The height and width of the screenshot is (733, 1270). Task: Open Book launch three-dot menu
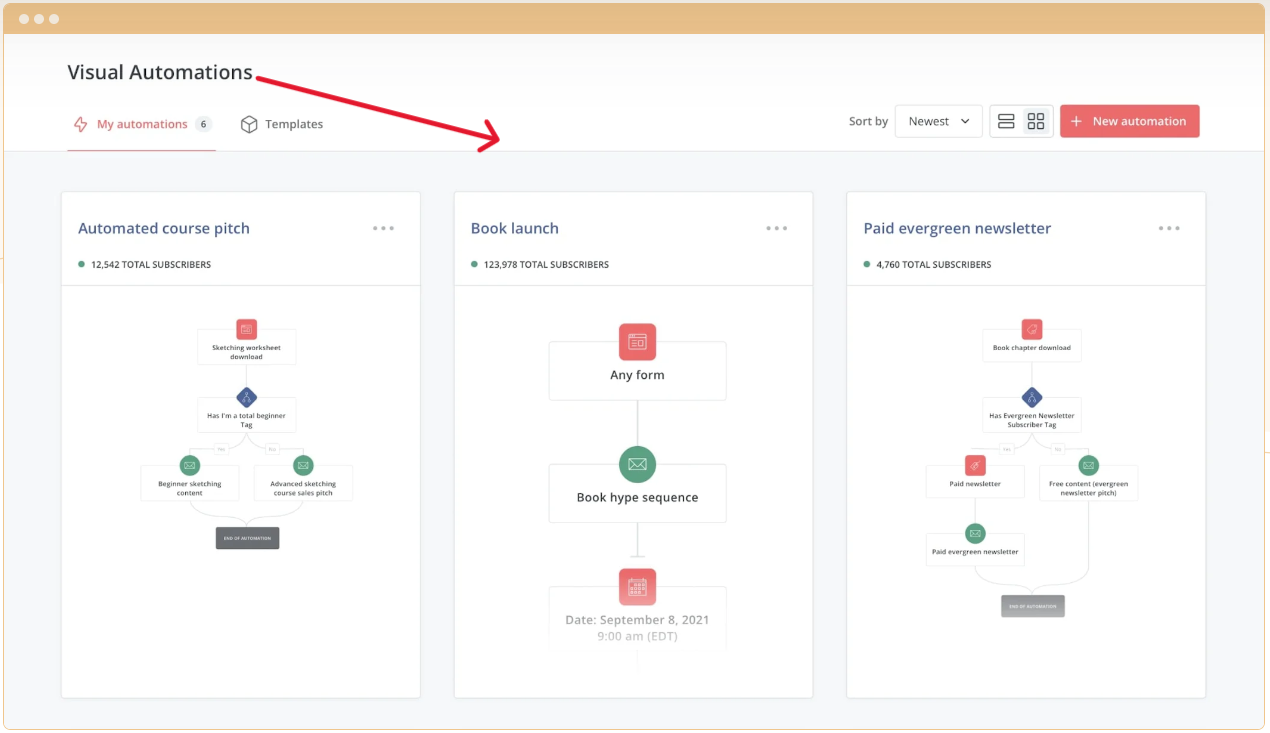[777, 228]
